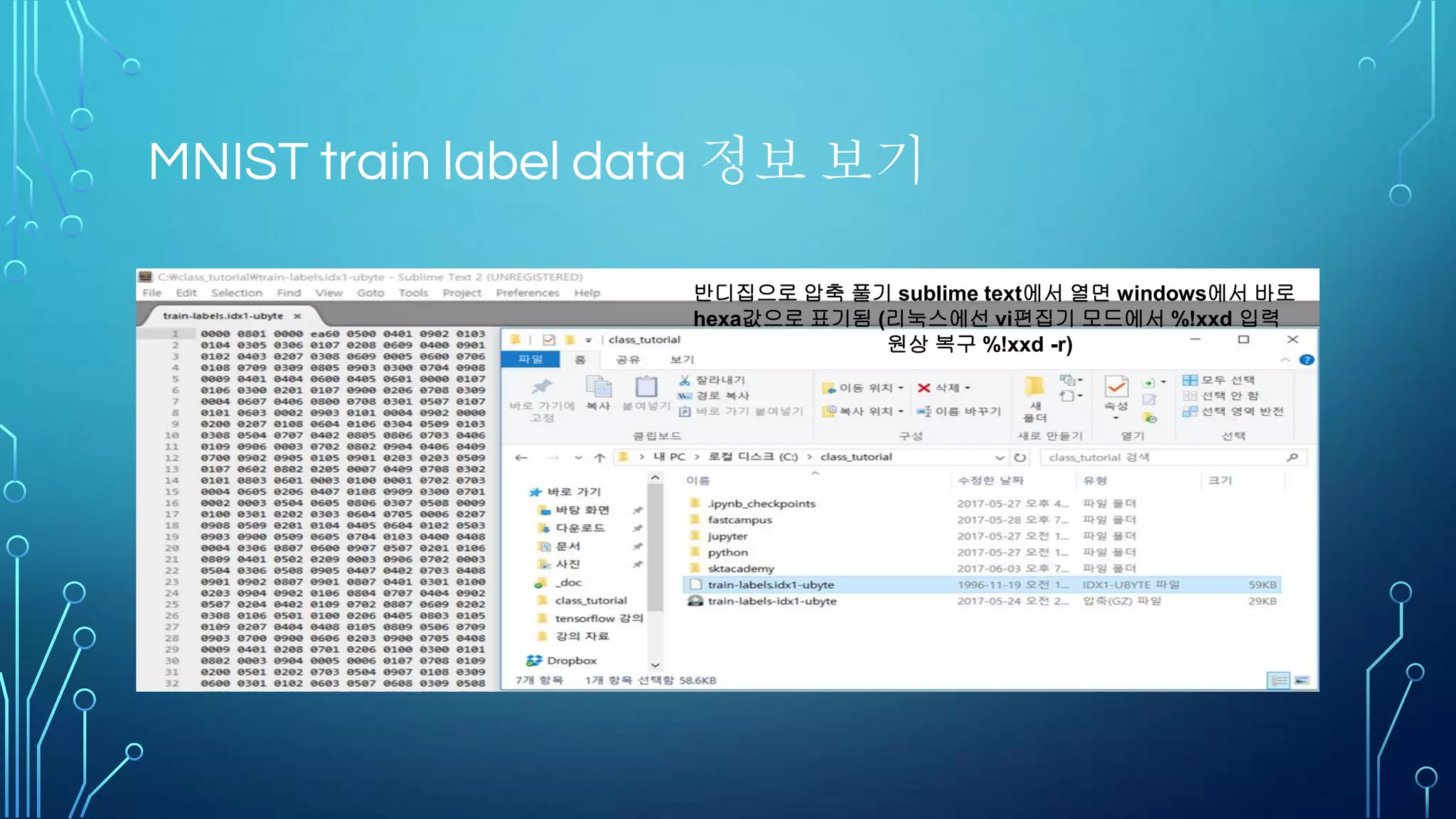Image resolution: width=1456 pixels, height=819 pixels.
Task: Open the Preferences menu in Sublime Text
Action: pyautogui.click(x=527, y=293)
